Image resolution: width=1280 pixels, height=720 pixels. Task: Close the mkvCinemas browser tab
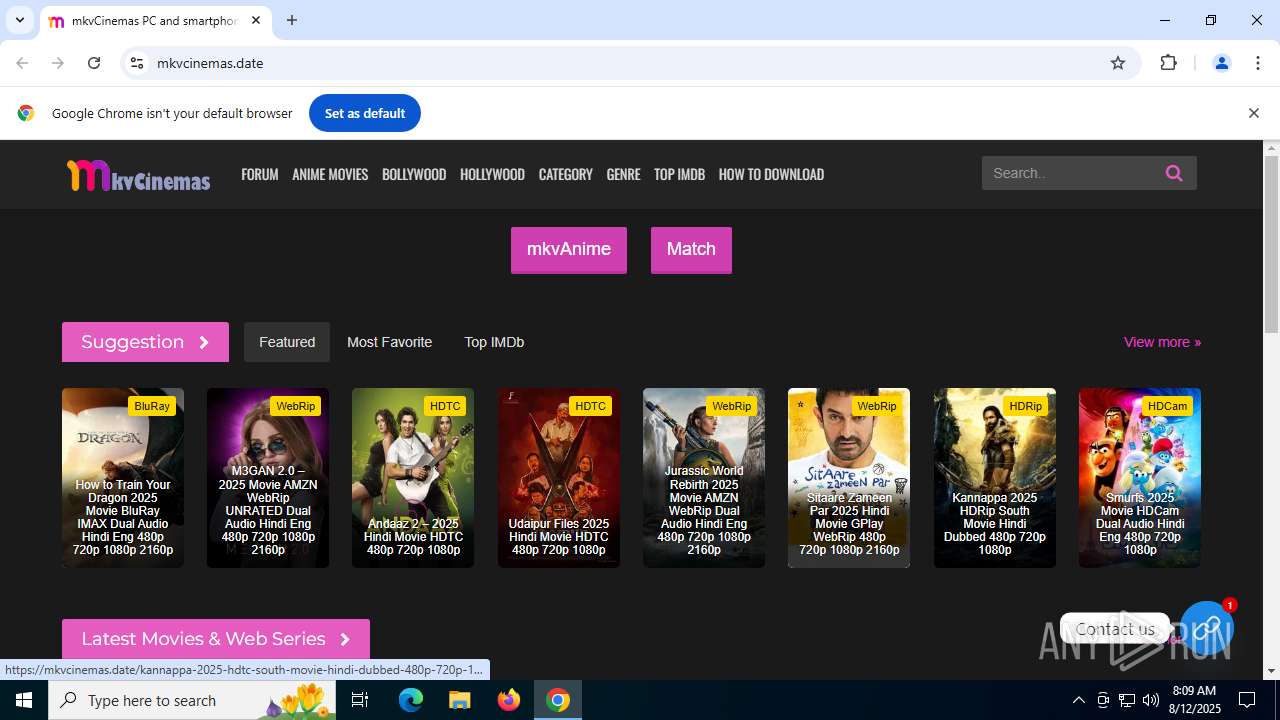tap(256, 20)
